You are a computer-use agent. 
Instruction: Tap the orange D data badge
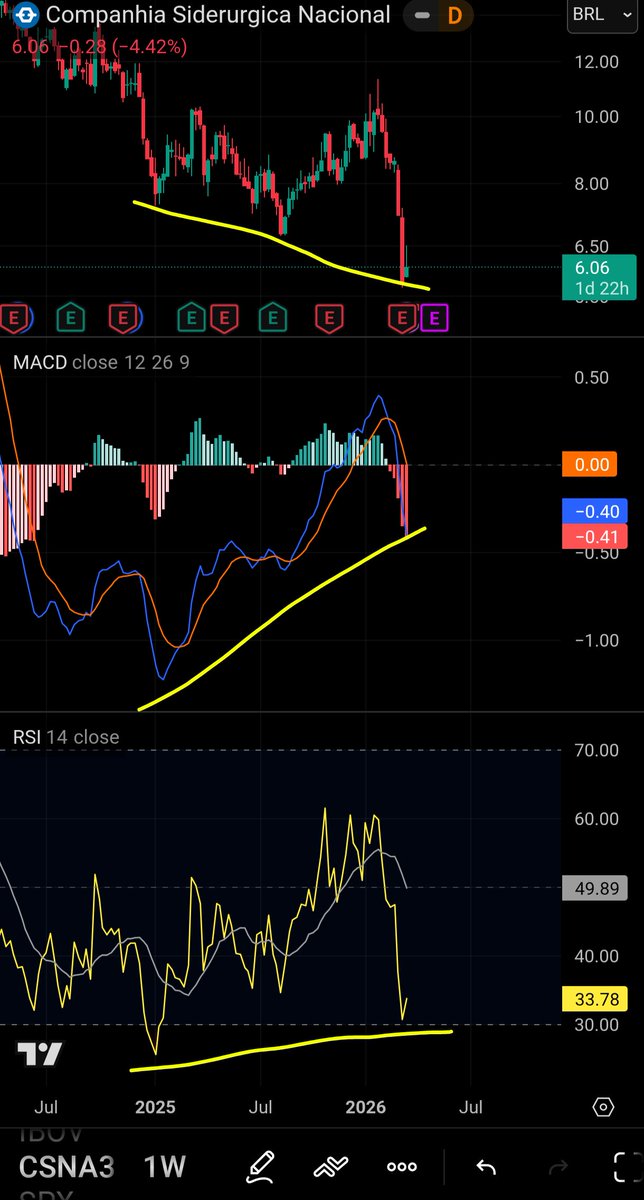tap(455, 15)
